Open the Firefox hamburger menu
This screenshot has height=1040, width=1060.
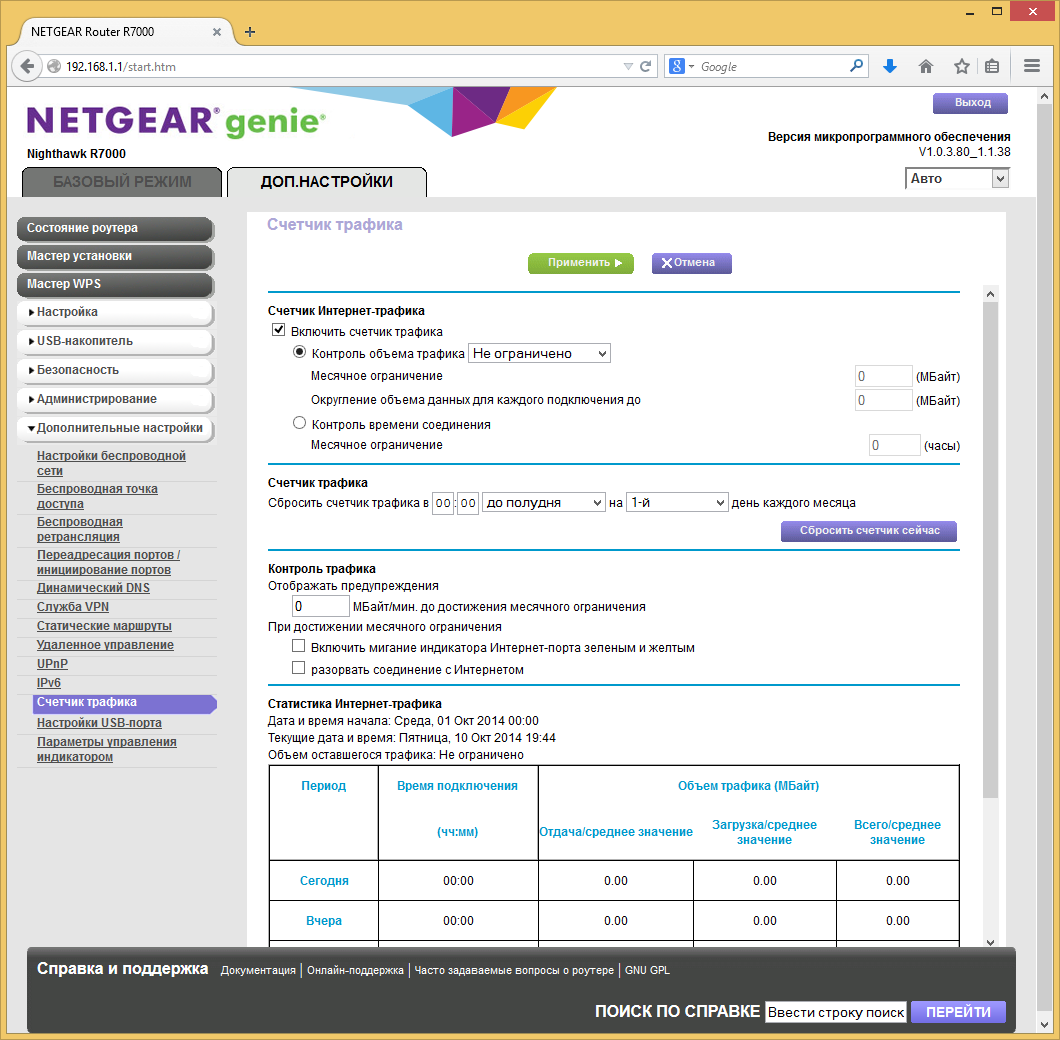tap(1032, 66)
